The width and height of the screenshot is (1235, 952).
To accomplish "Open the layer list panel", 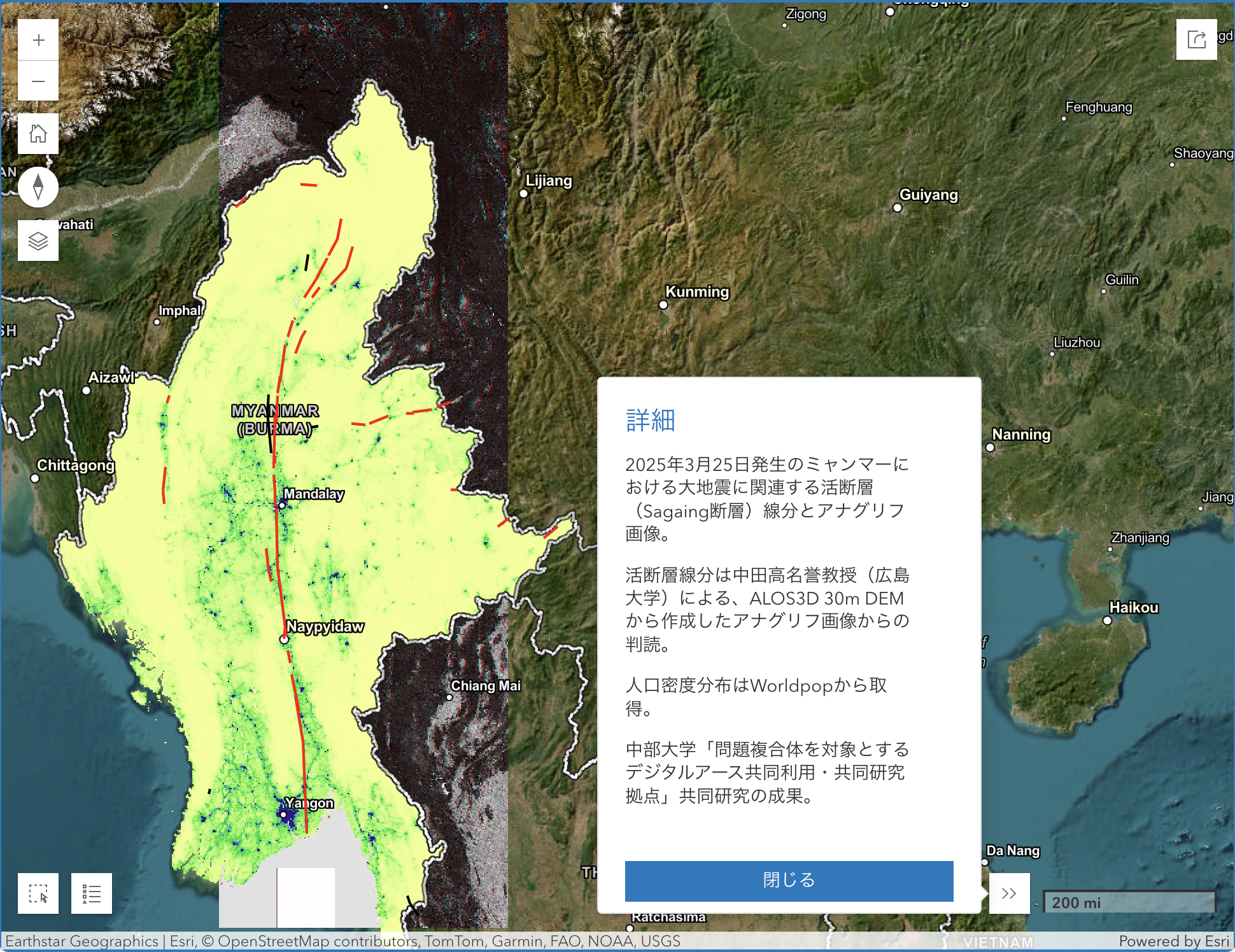I will click(38, 241).
